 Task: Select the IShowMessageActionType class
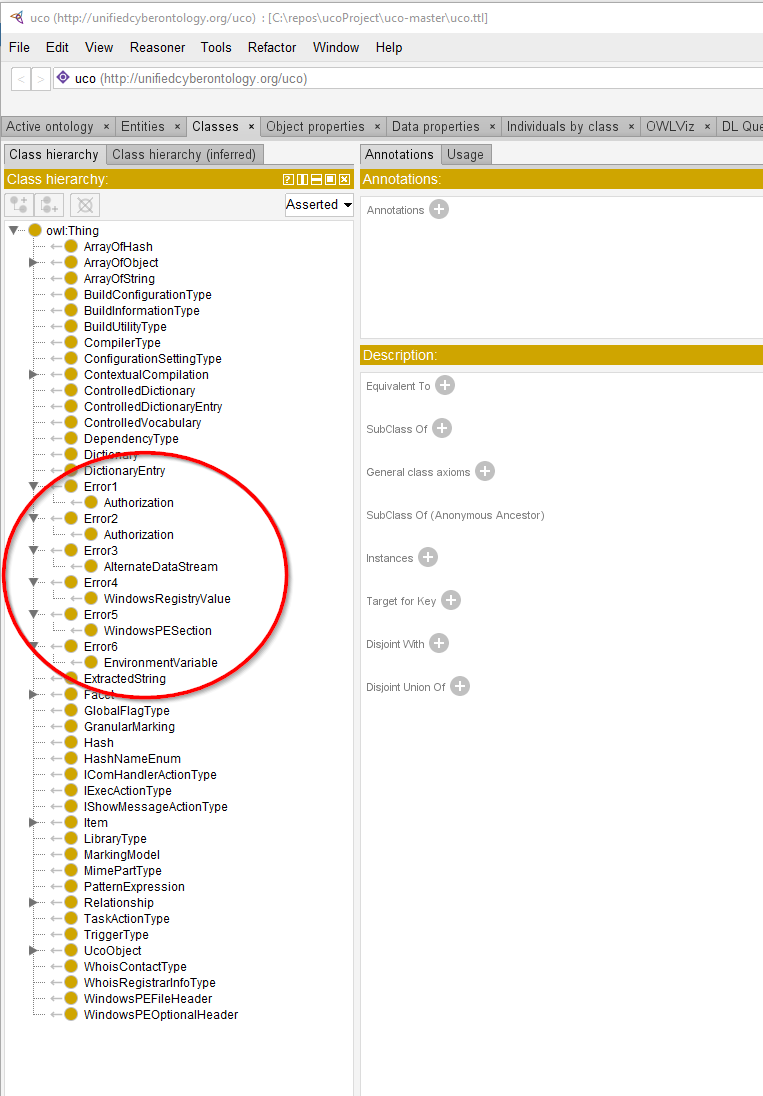pyautogui.click(x=156, y=806)
